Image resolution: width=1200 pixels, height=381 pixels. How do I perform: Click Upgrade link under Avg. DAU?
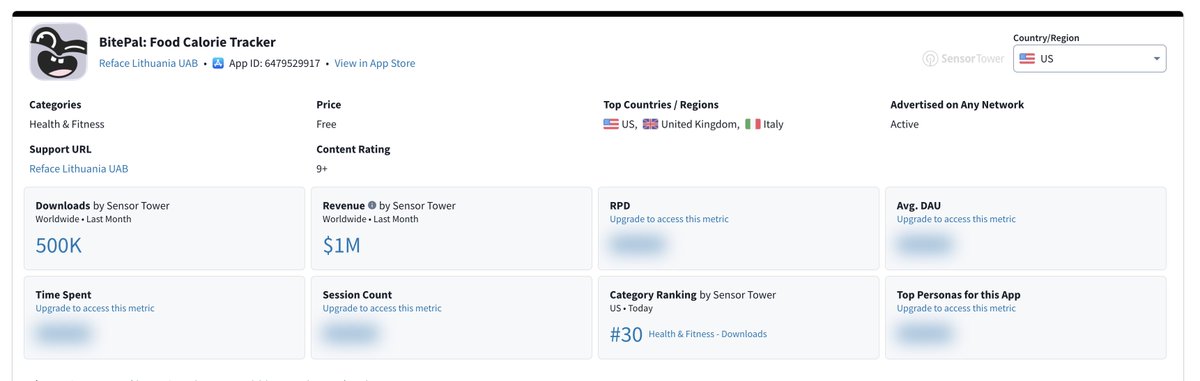(956, 219)
